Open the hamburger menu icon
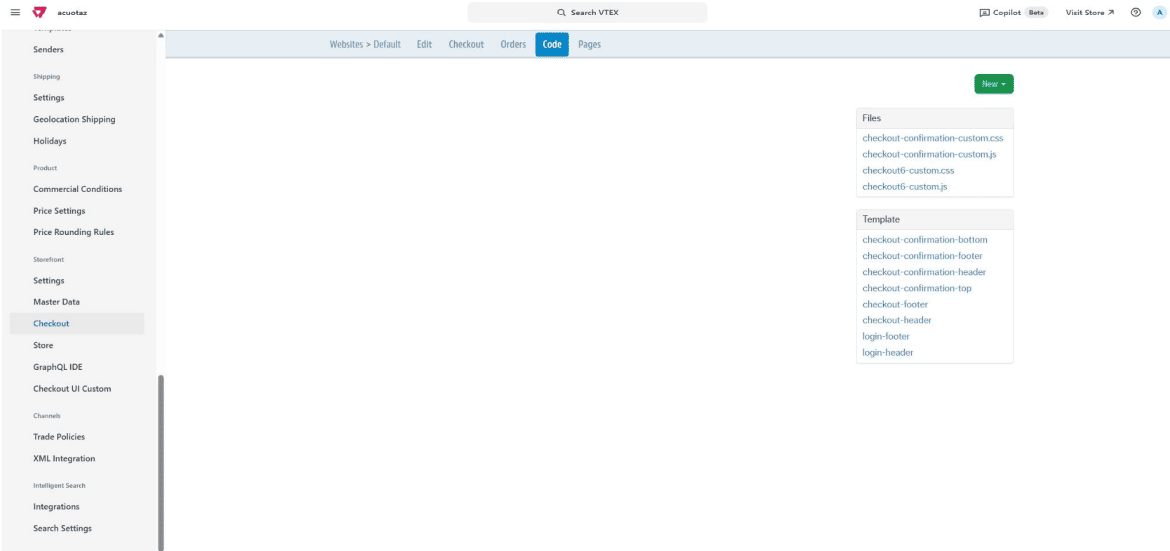Viewport: 1170px width, 551px height. [x=16, y=12]
